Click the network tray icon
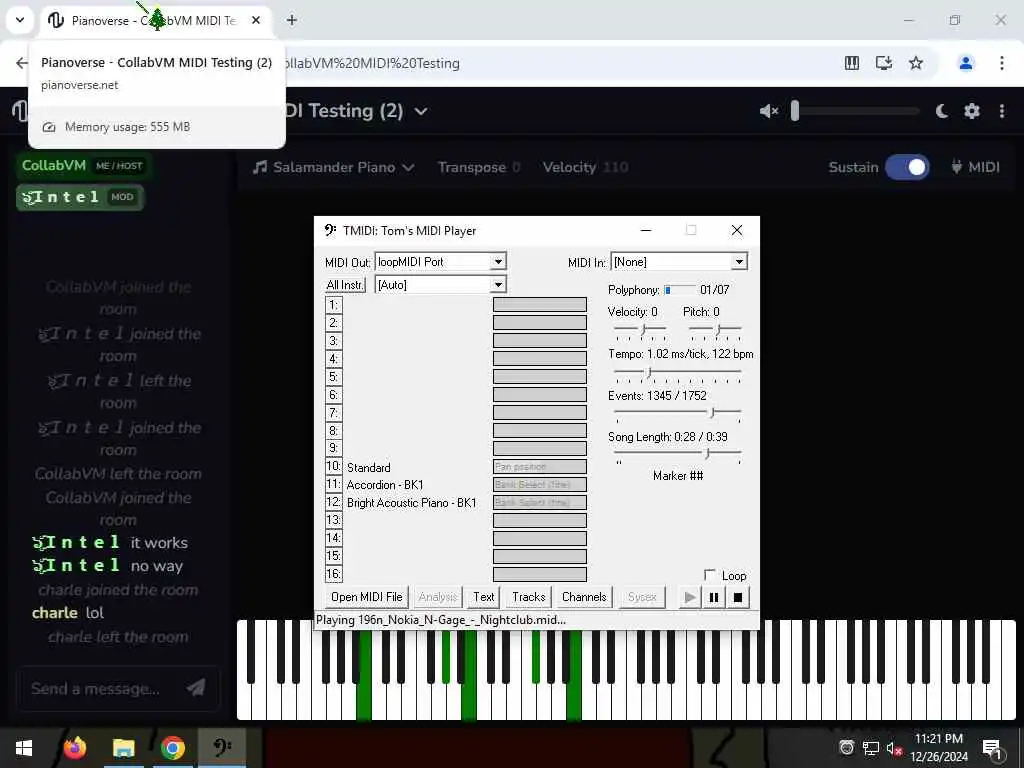Viewport: 1024px width, 768px height. click(x=871, y=749)
